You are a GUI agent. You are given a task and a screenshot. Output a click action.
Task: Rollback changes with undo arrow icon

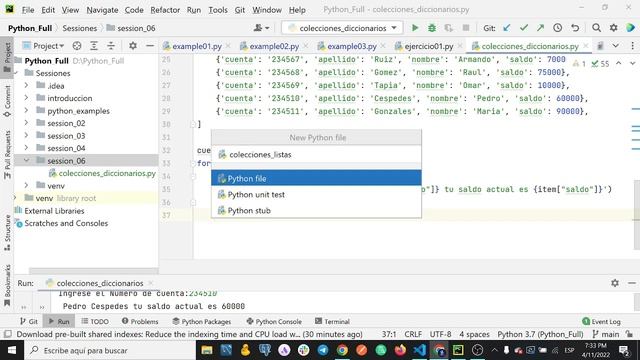click(575, 28)
